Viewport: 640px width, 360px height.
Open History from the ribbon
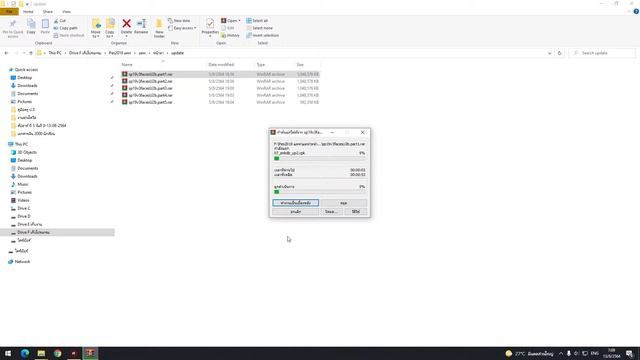(230, 36)
